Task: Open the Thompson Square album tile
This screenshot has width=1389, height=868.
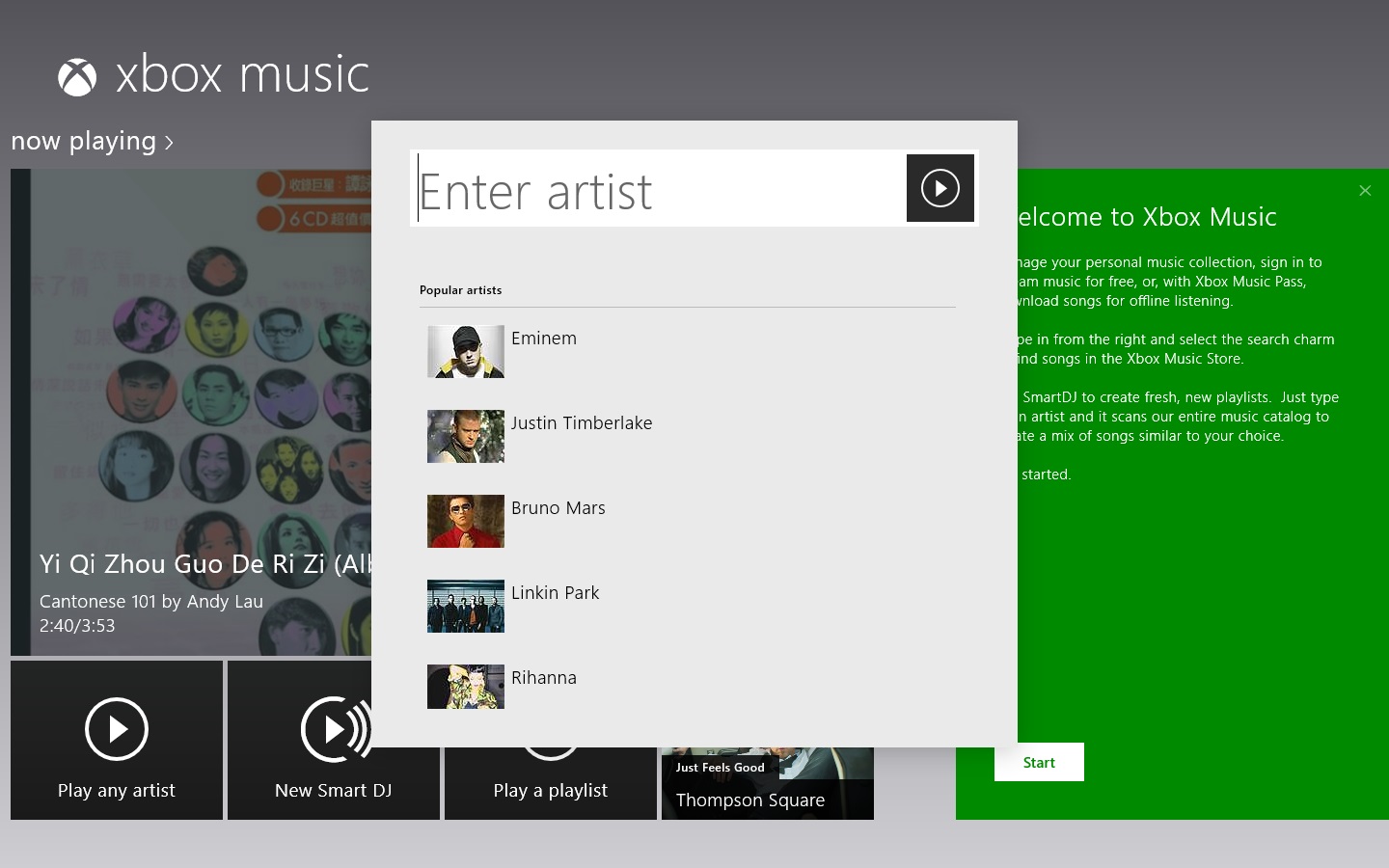Action: coord(768,783)
